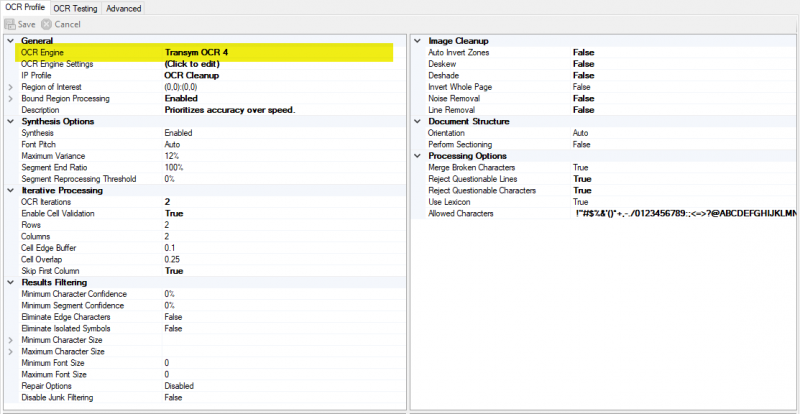This screenshot has height=414, width=800.
Task: Click the Reject Questionable Characters True value
Action: (582, 190)
